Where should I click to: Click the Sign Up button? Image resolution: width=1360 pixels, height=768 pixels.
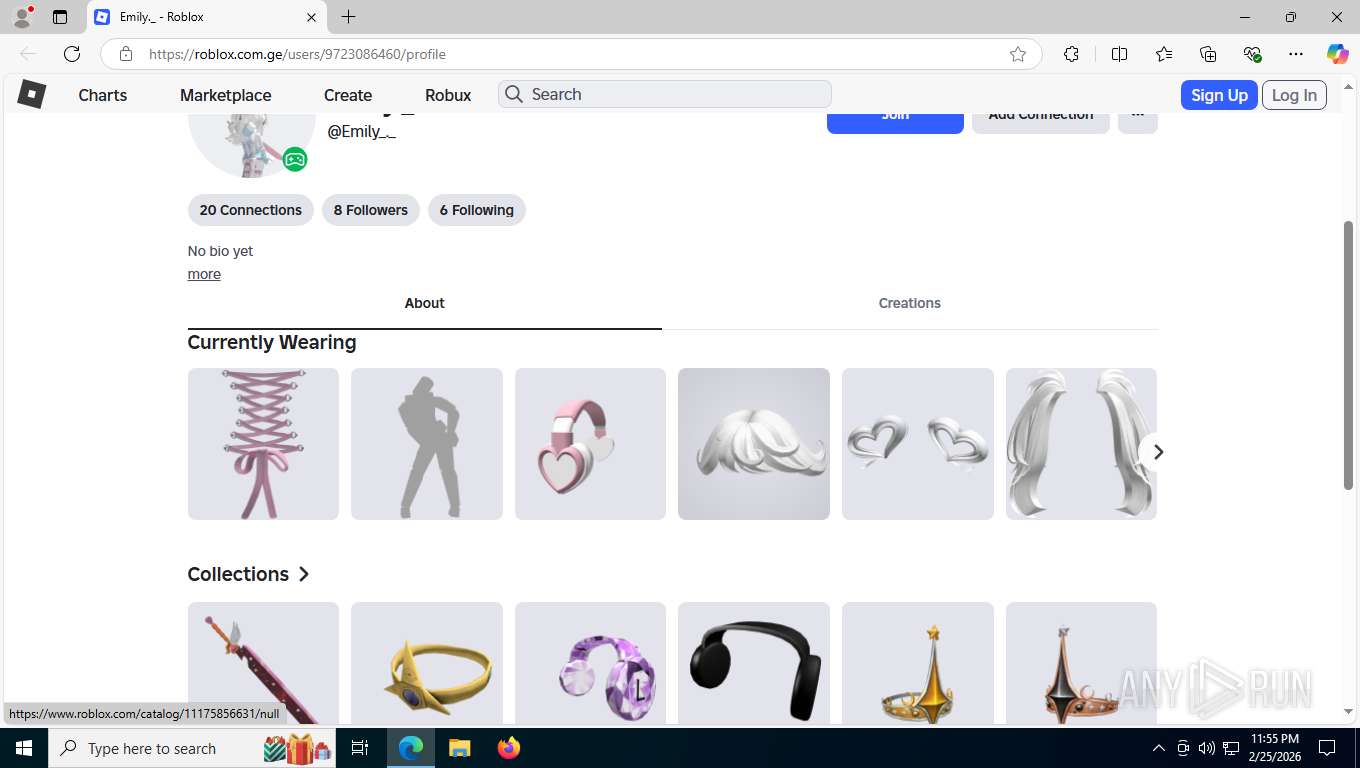click(x=1219, y=95)
